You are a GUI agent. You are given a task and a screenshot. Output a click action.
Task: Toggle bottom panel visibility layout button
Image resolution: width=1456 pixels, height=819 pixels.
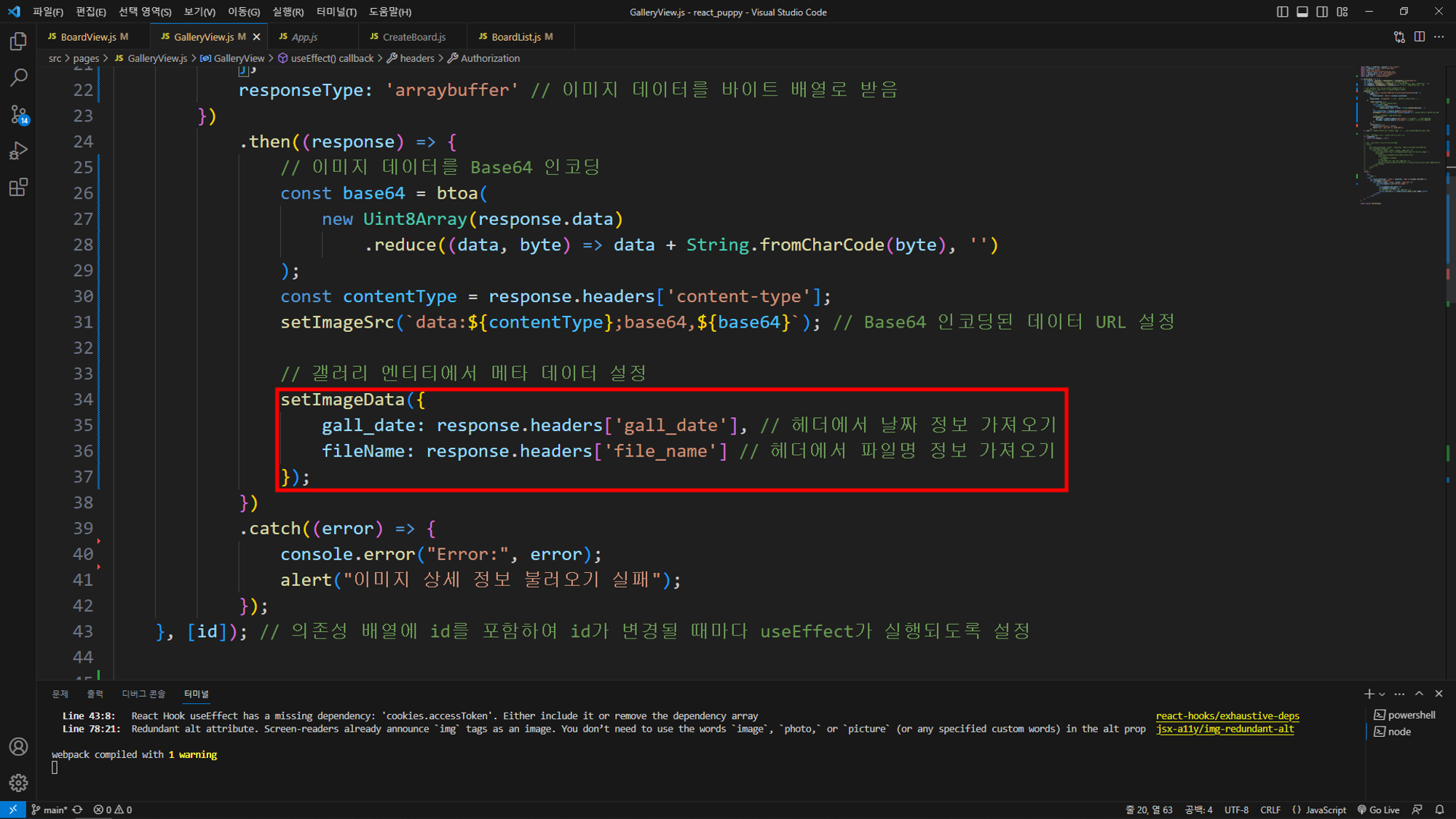click(x=1302, y=12)
